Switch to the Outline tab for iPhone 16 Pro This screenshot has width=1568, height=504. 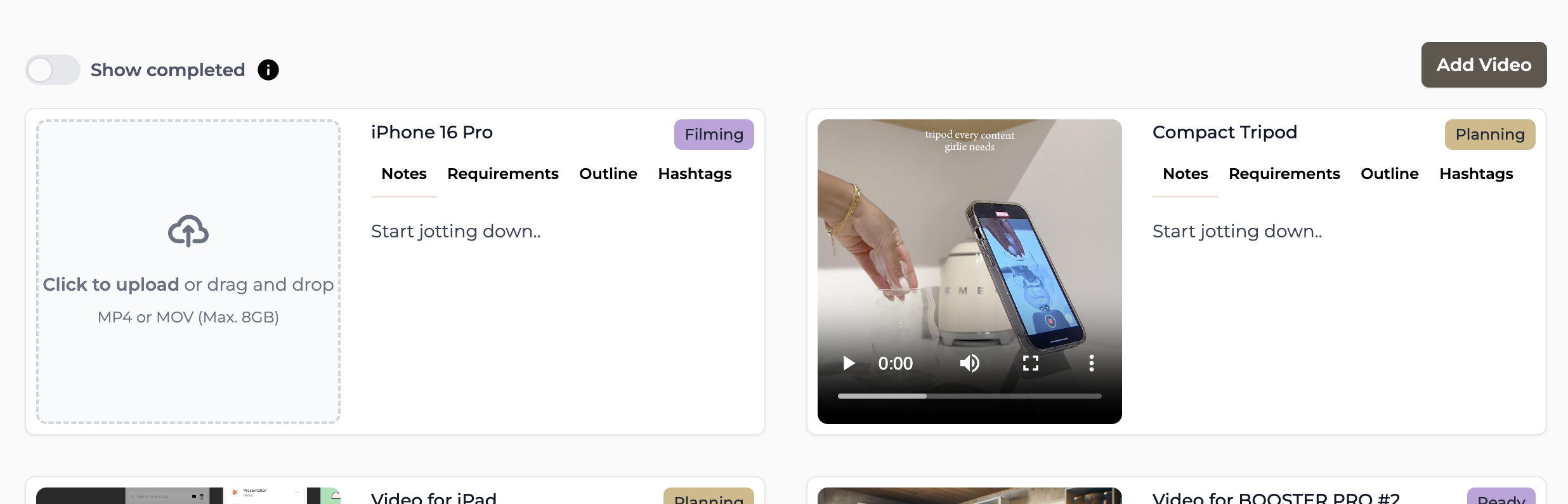(608, 174)
